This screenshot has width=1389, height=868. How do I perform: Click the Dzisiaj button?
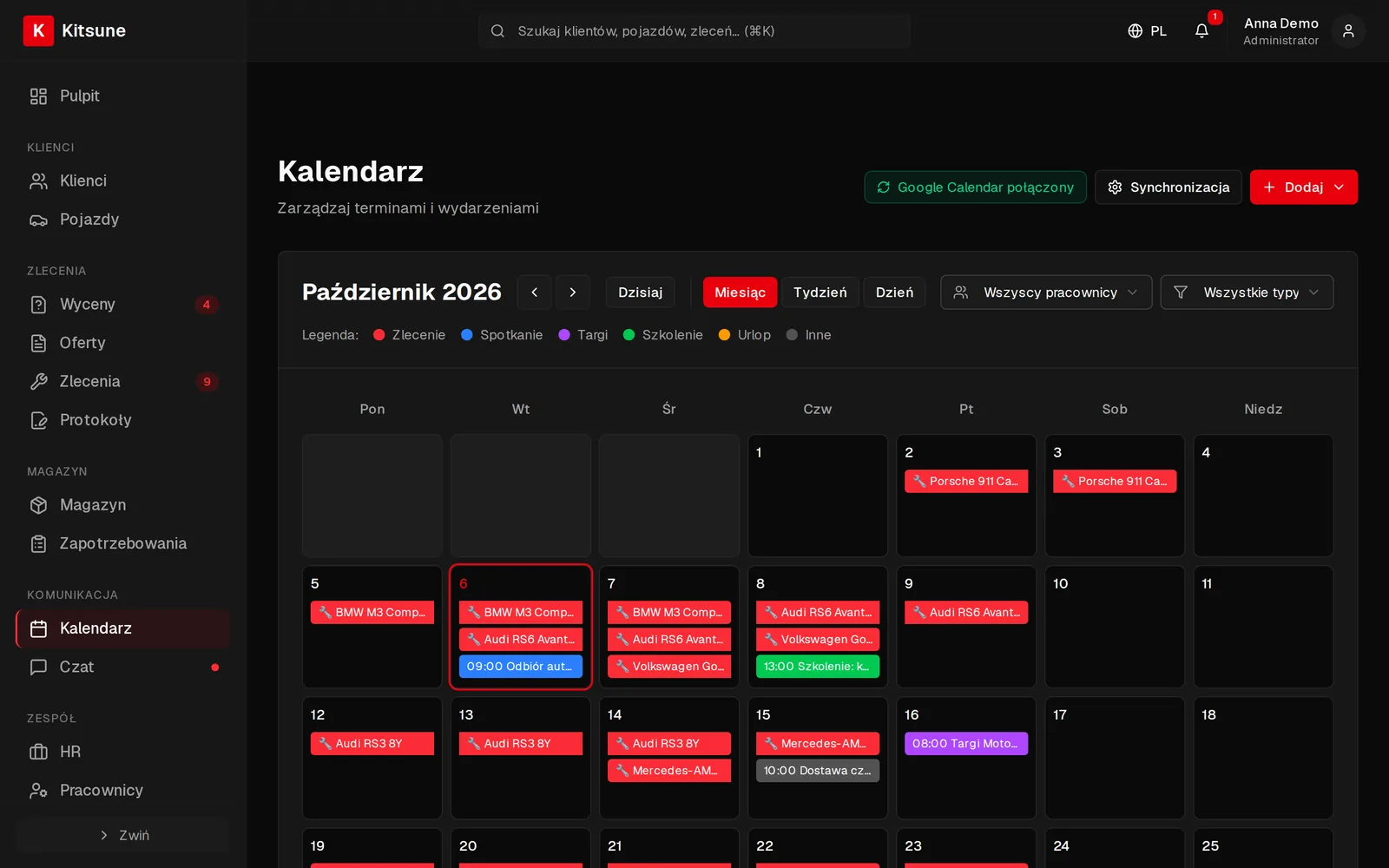click(x=641, y=293)
